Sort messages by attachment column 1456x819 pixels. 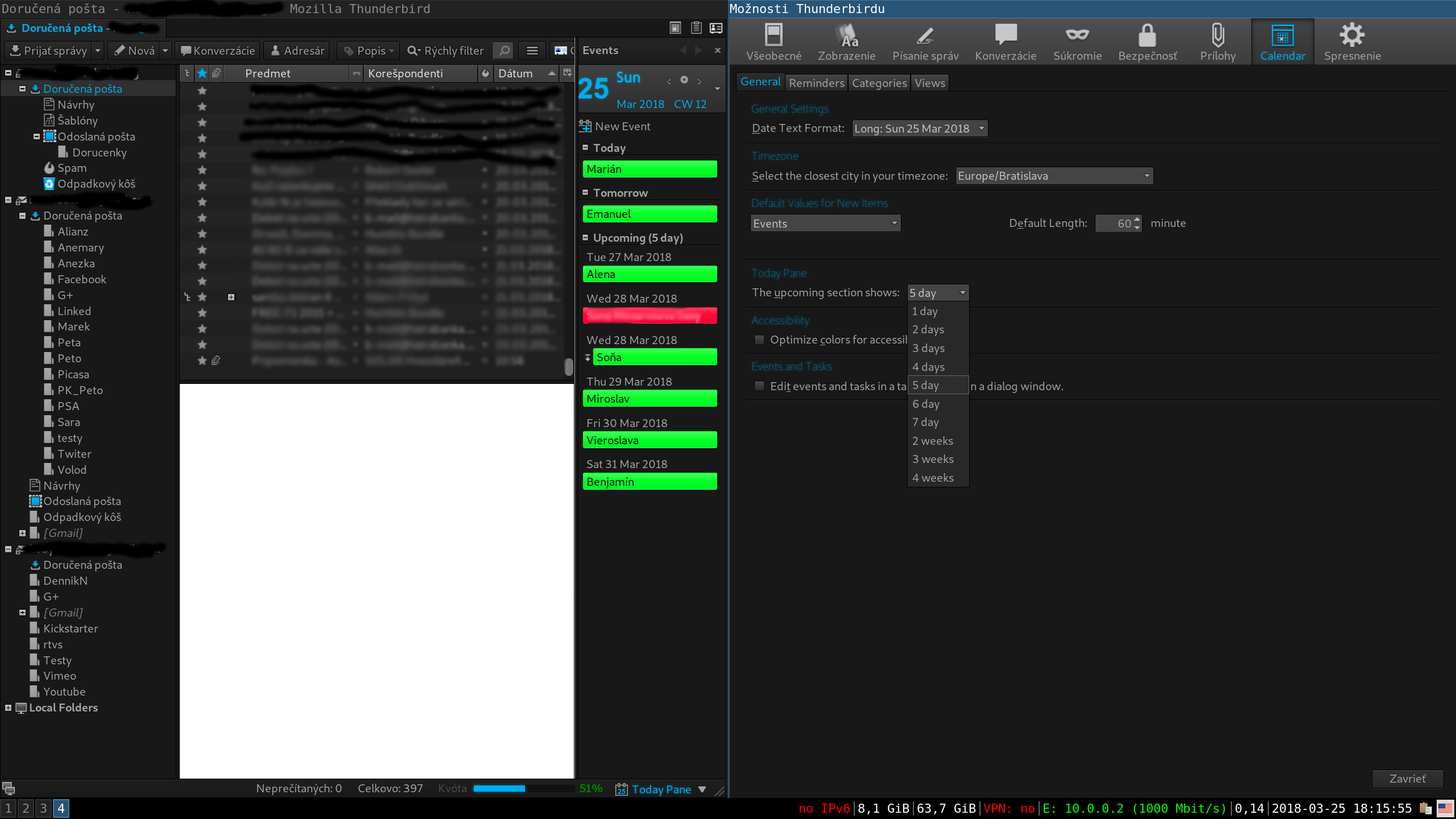tap(216, 73)
